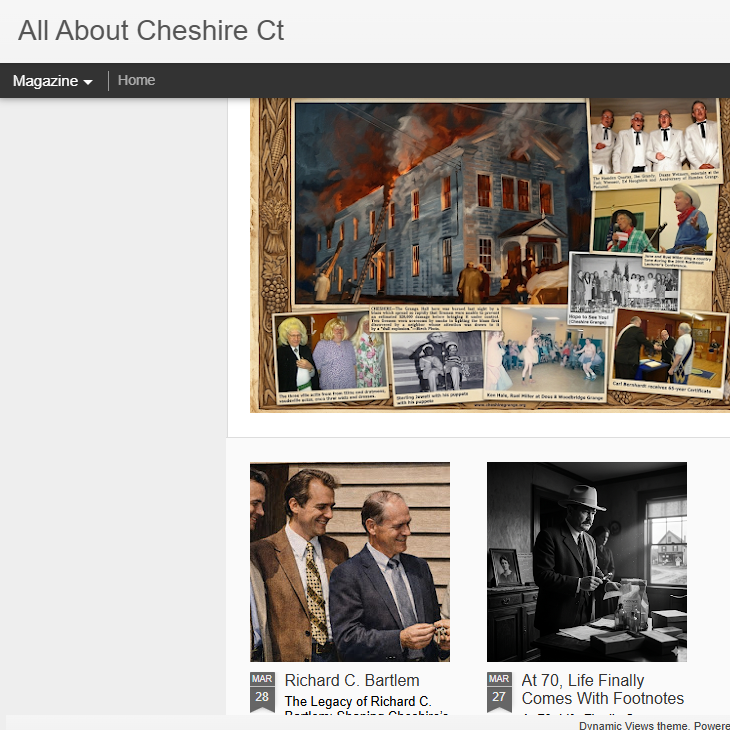Image resolution: width=730 pixels, height=730 pixels.
Task: Go to the Home page link
Action: point(136,80)
